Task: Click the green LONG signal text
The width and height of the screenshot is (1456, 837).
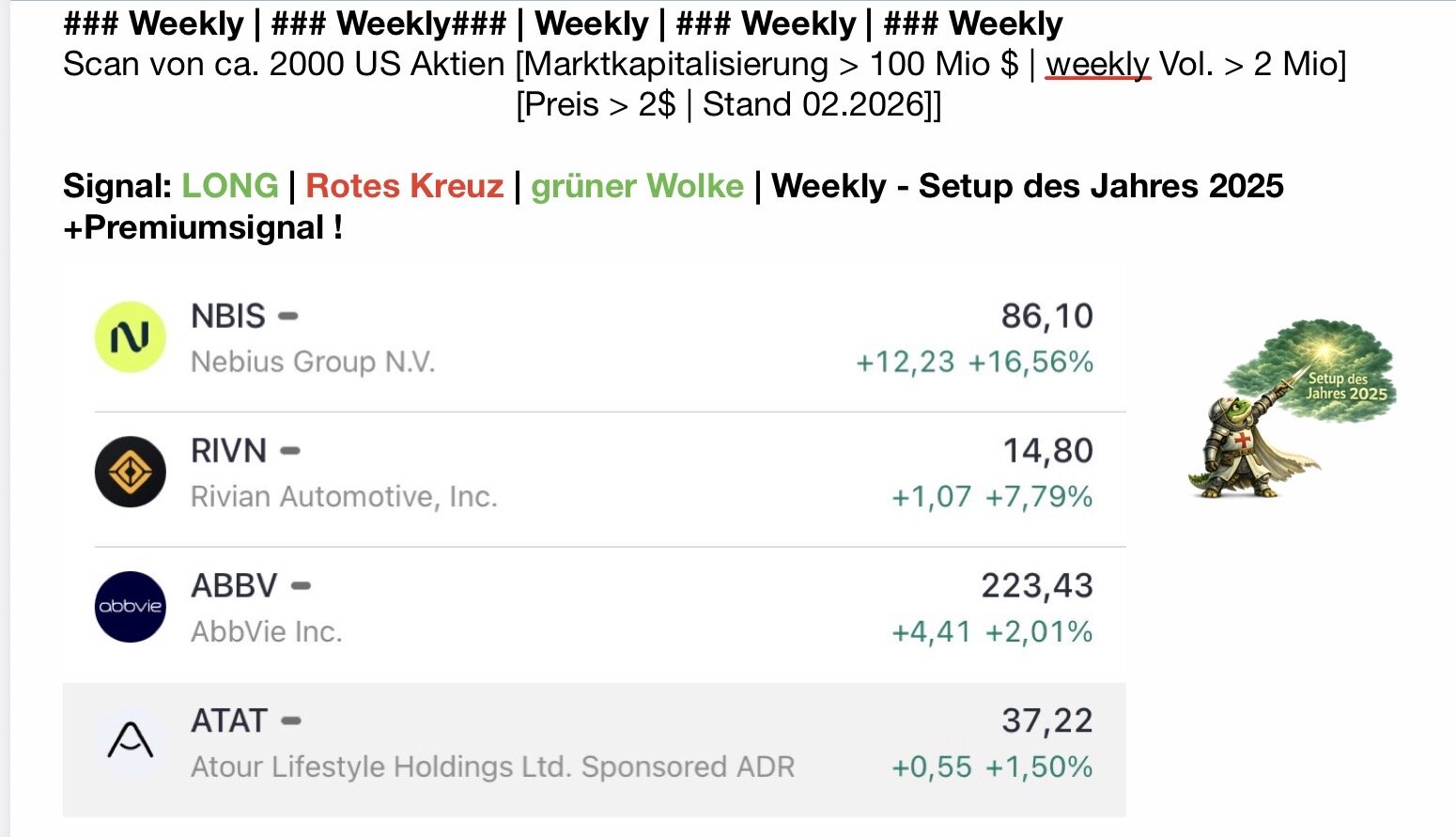Action: tap(230, 186)
